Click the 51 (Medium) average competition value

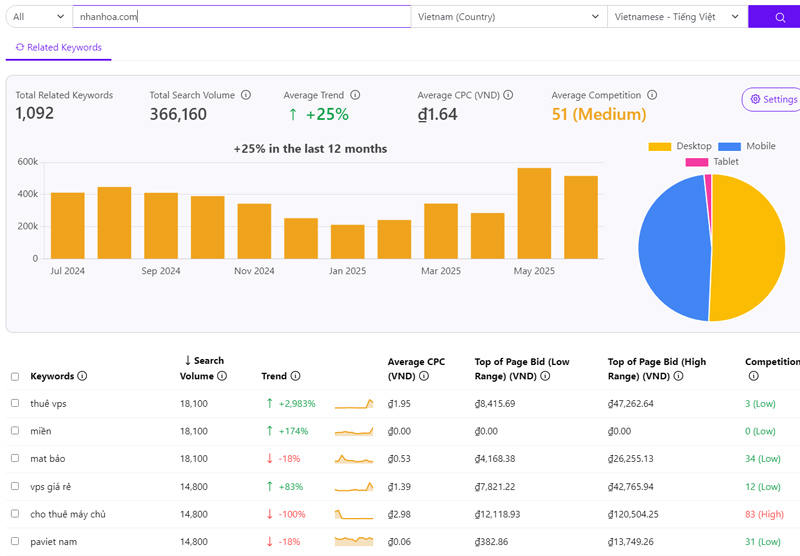(599, 114)
